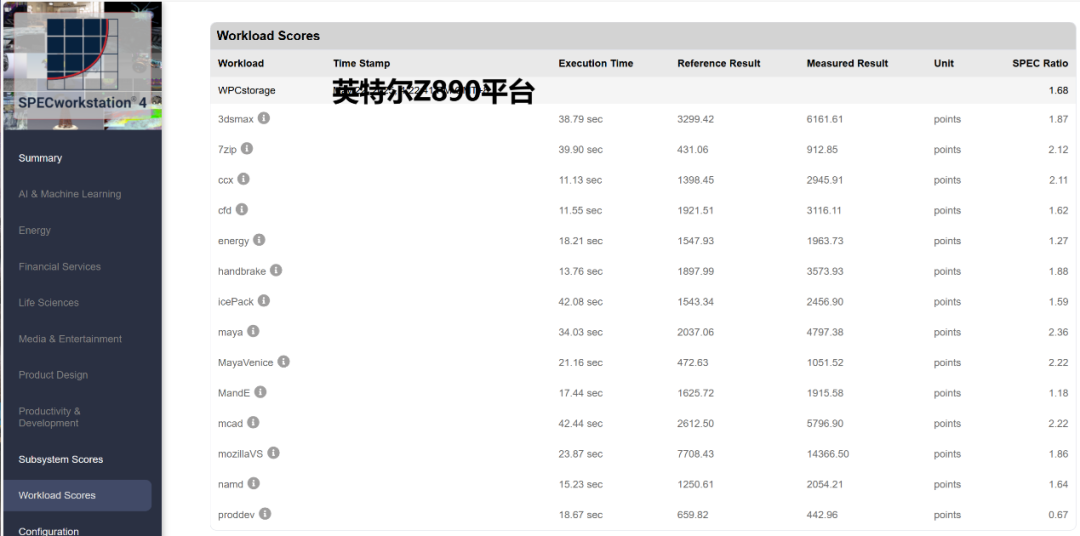Show info for the energy workload

click(x=259, y=240)
